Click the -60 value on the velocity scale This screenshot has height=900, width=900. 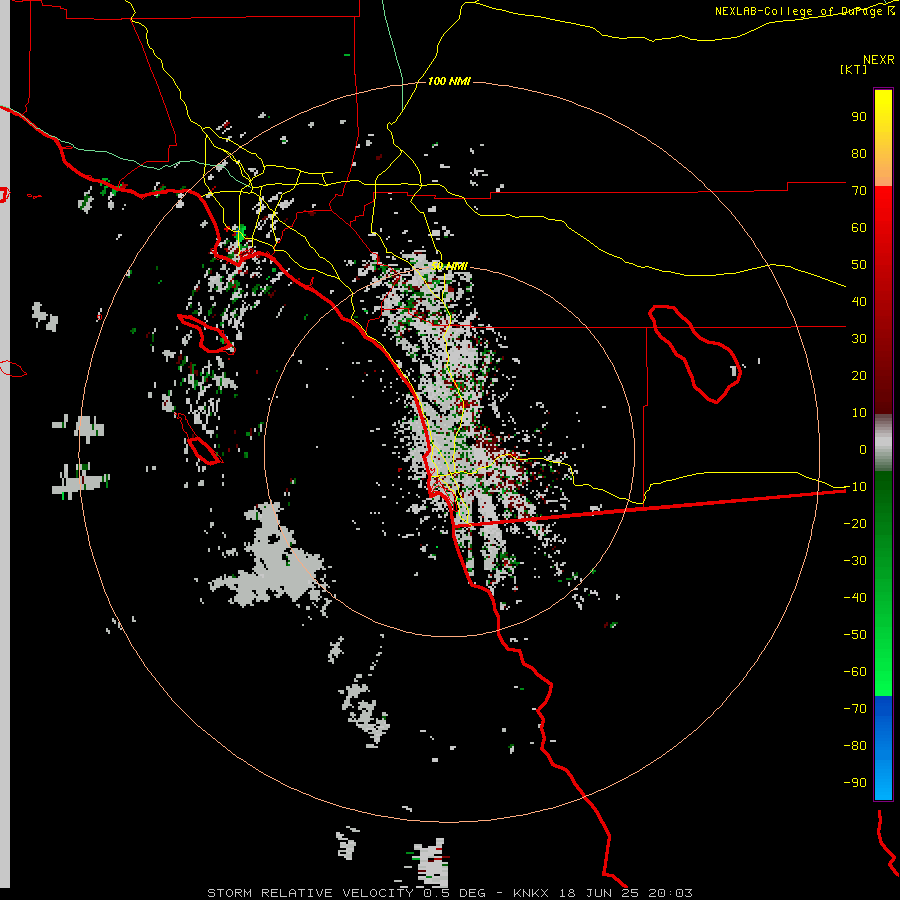(x=855, y=672)
